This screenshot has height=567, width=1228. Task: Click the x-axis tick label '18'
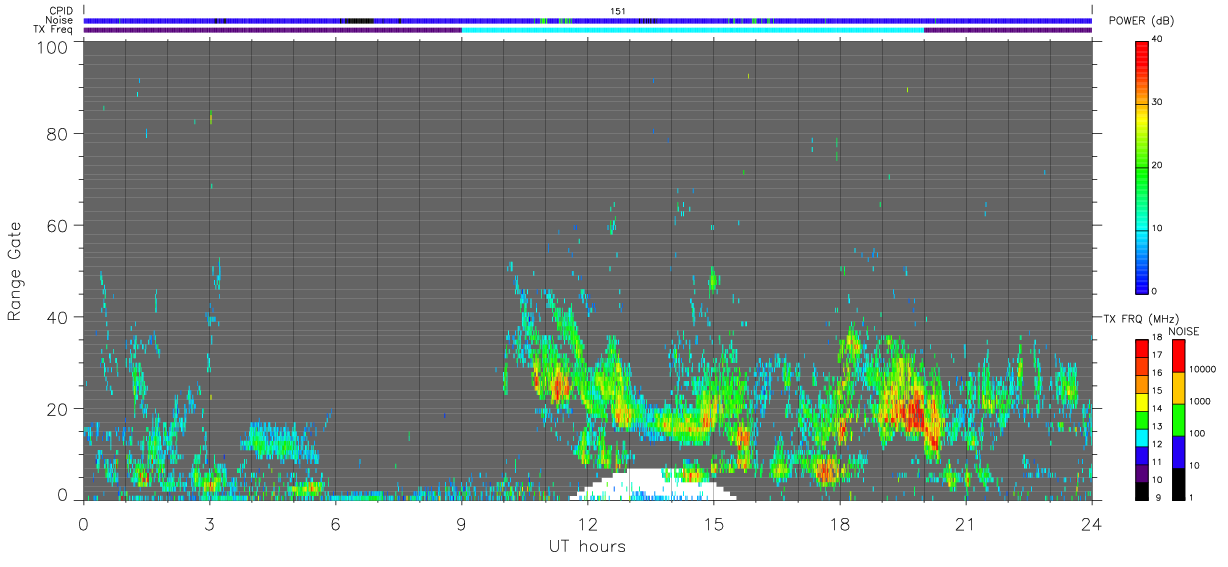pos(840,523)
